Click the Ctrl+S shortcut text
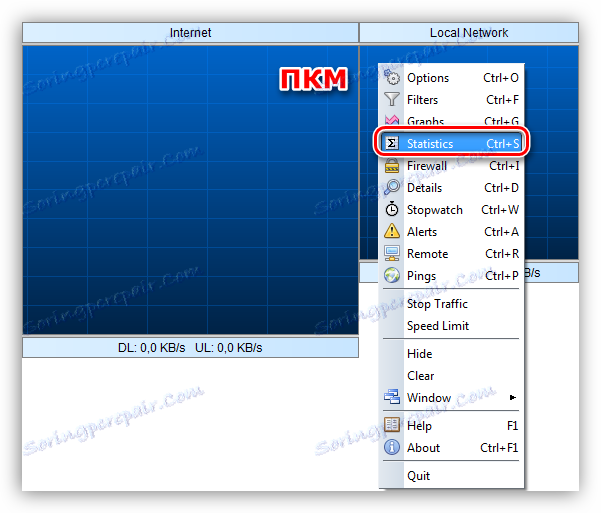This screenshot has height=513, width=601. (x=502, y=143)
